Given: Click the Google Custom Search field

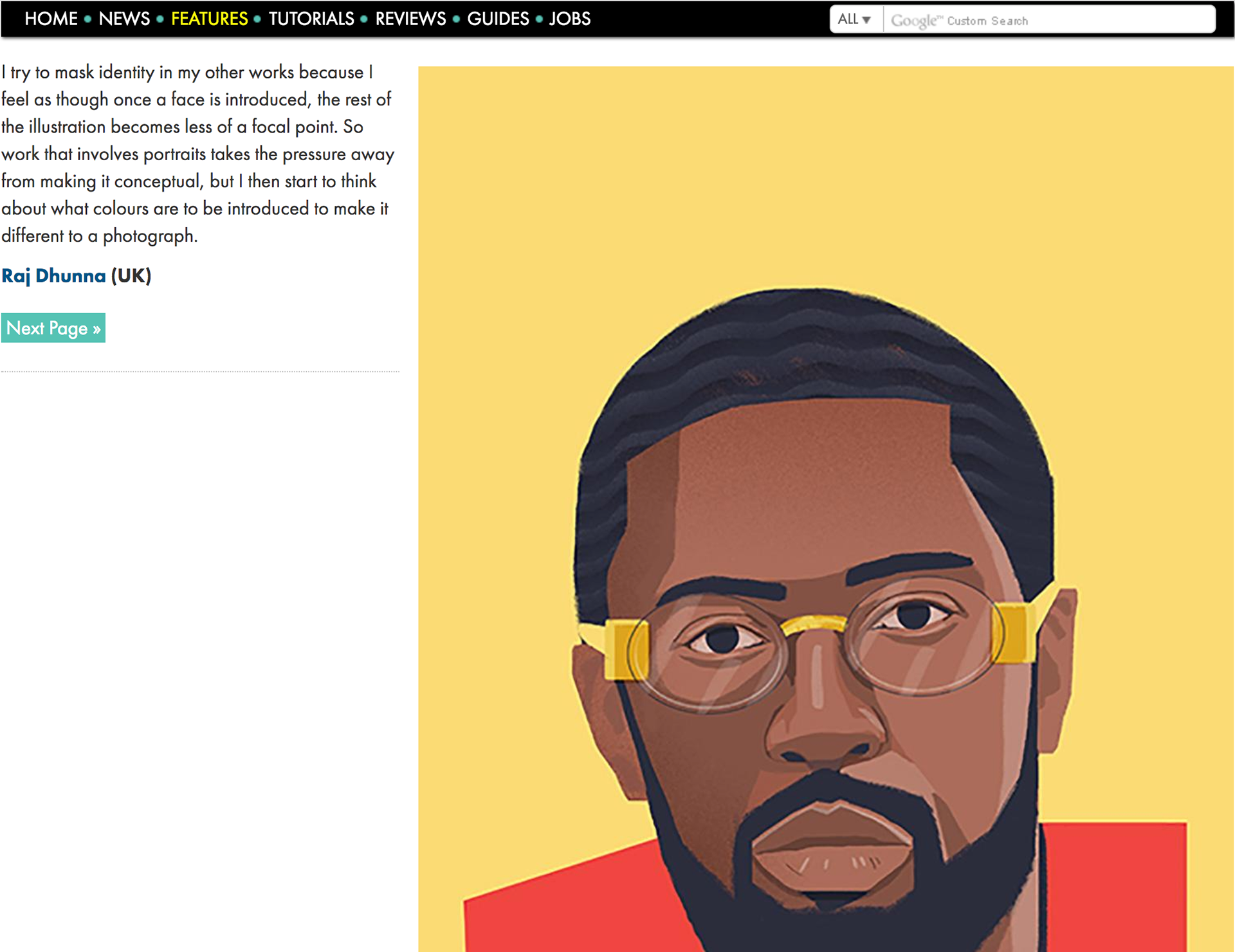Looking at the screenshot, I should (1050, 19).
